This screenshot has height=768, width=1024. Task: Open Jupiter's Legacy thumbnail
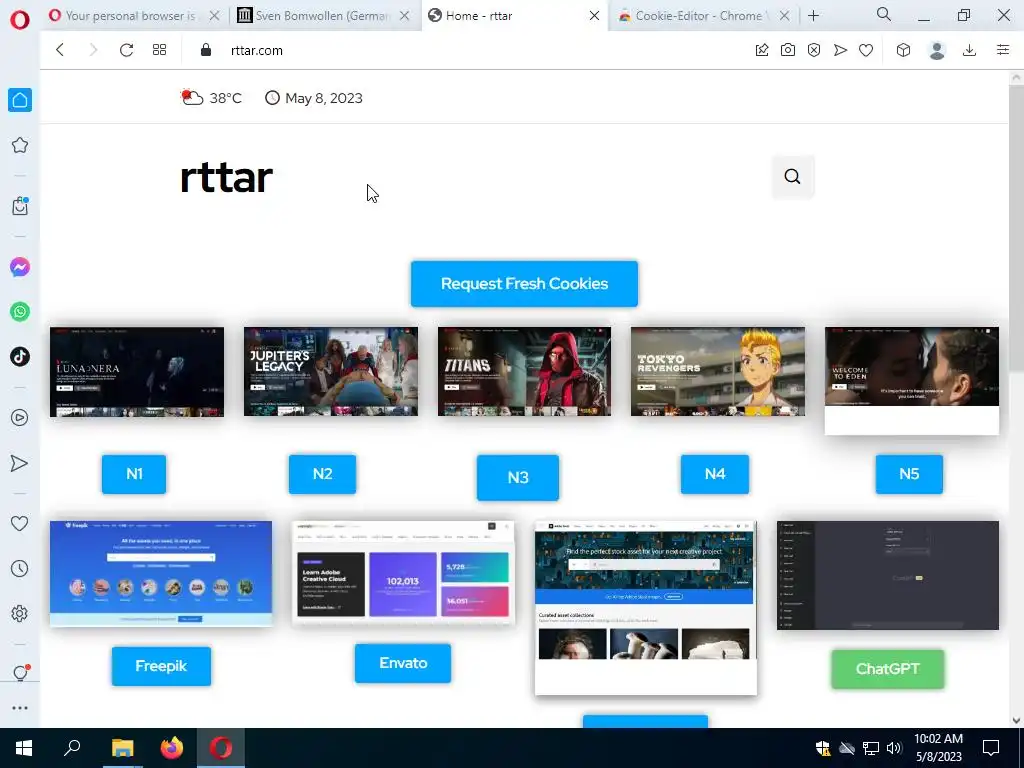[330, 371]
